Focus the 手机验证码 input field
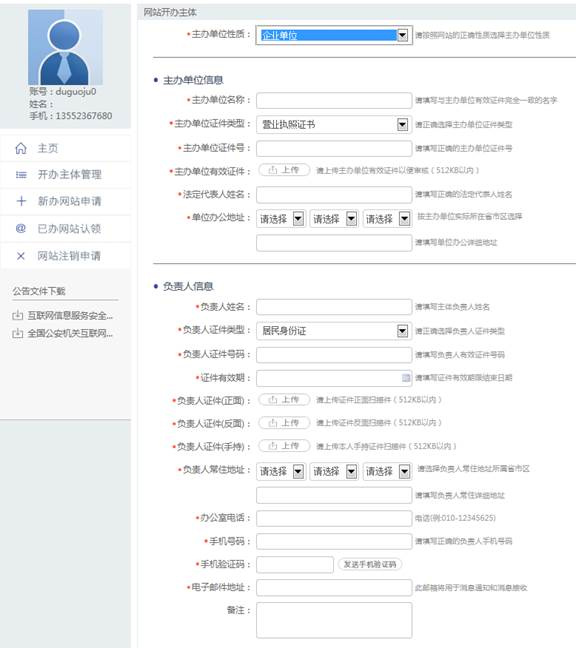The image size is (576, 648). click(295, 565)
